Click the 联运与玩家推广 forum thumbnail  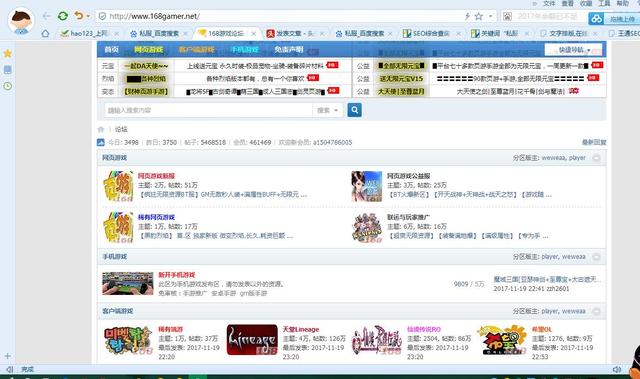[x=367, y=228]
